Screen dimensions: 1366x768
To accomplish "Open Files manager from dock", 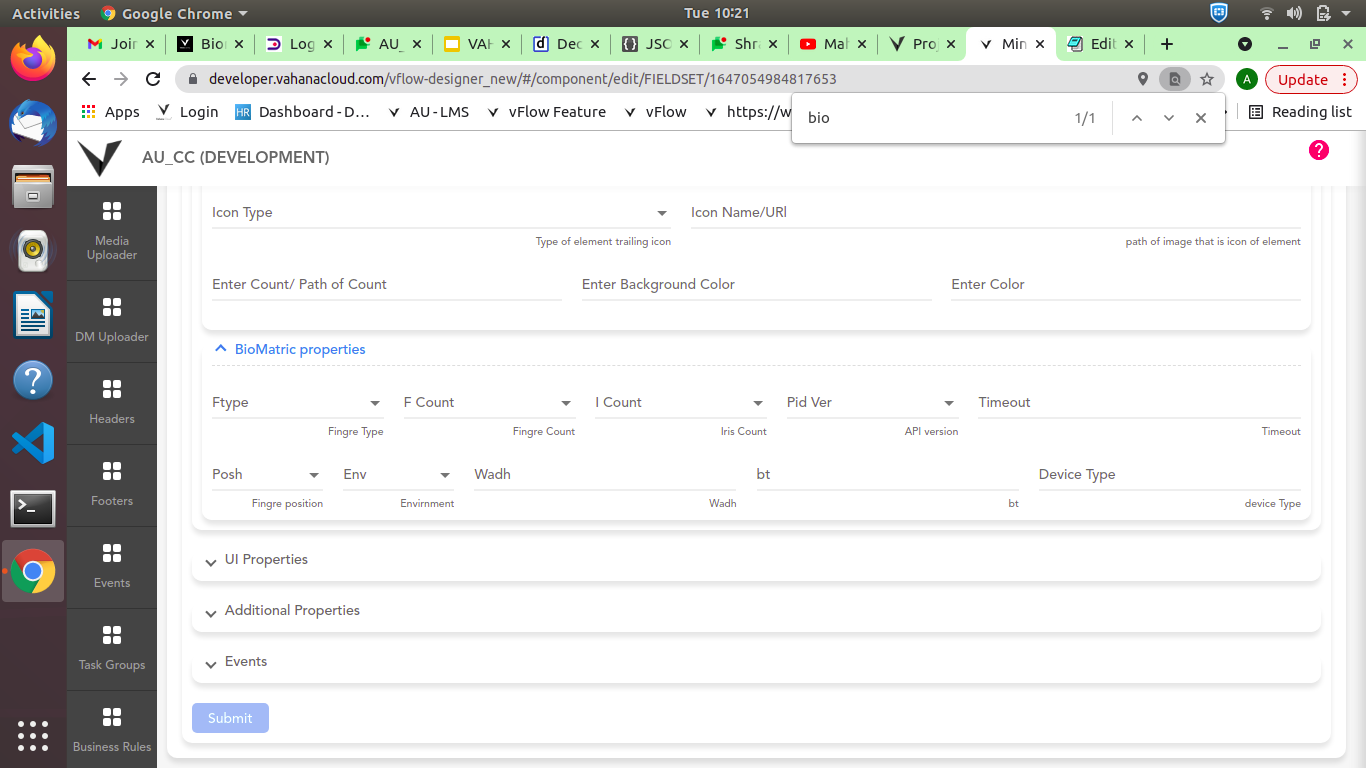I will click(33, 186).
